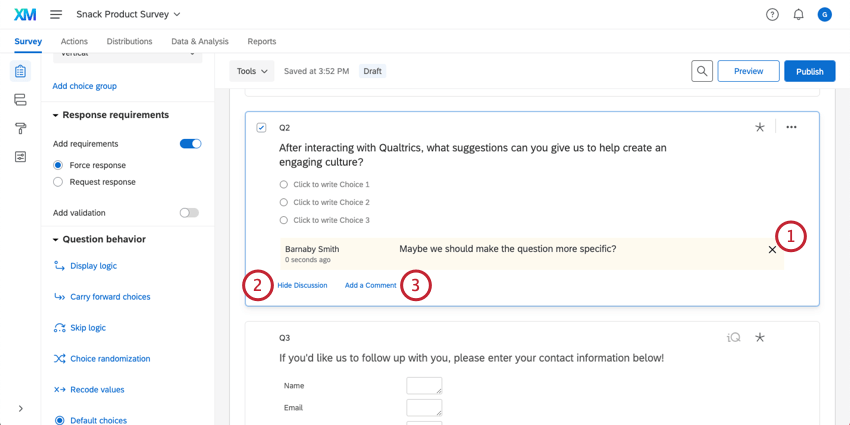Open the notifications bell

(x=798, y=15)
